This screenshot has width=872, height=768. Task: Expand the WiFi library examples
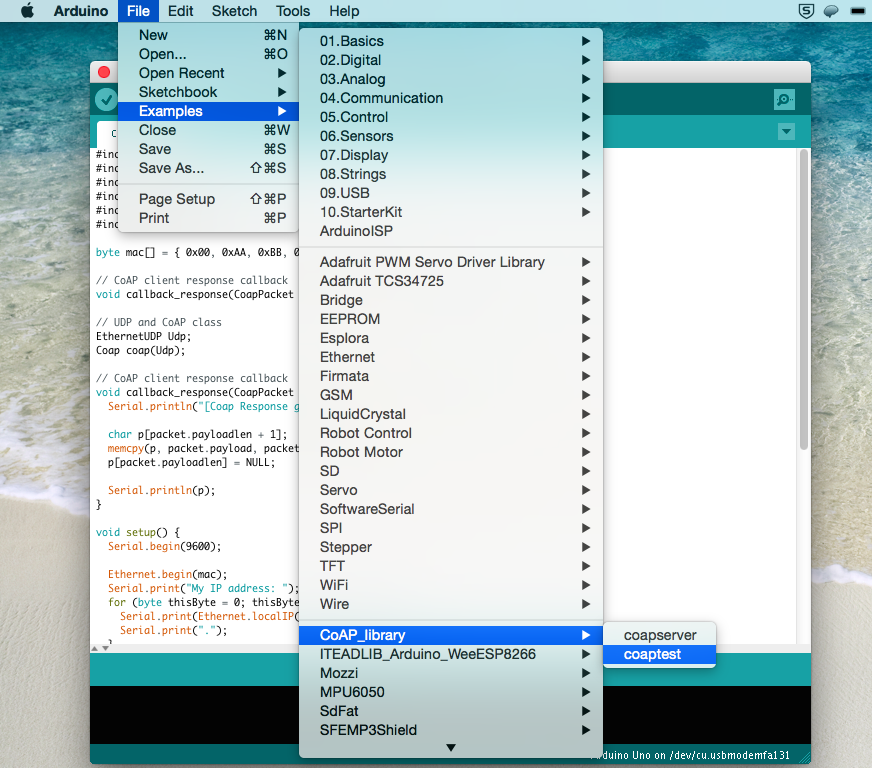click(451, 585)
